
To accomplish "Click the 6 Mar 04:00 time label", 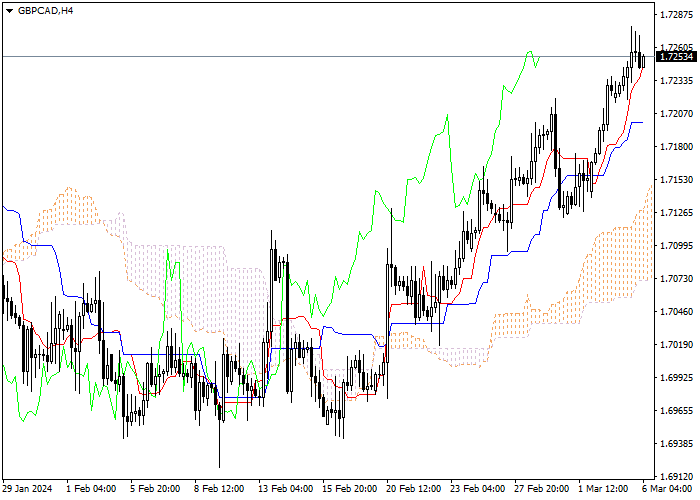I will pyautogui.click(x=667, y=489).
